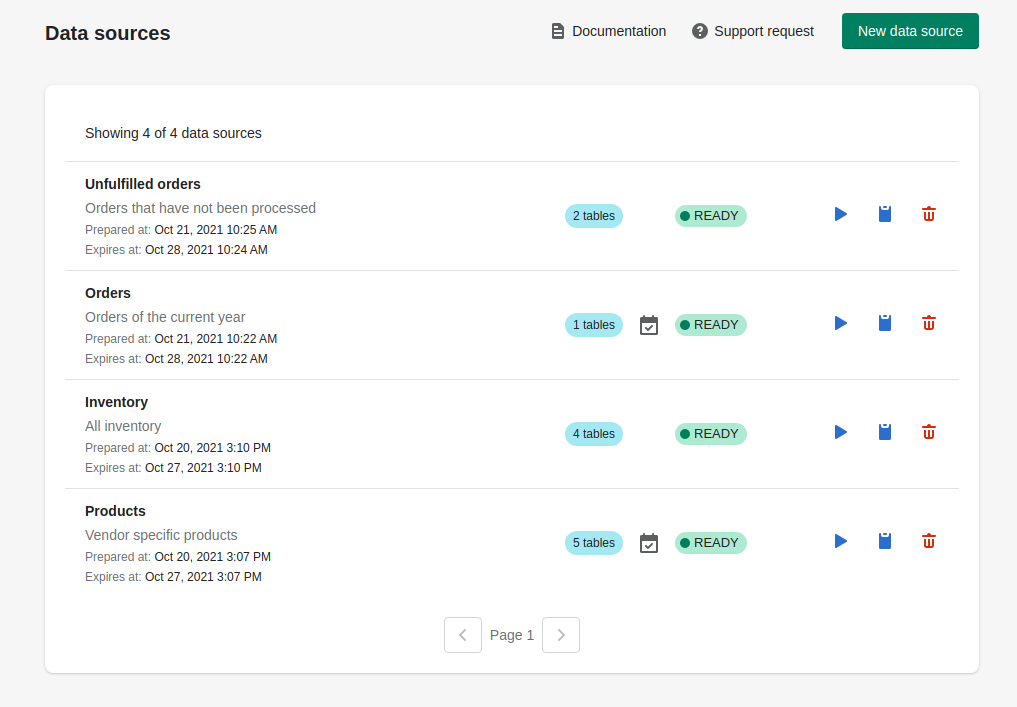1017x707 pixels.
Task: Delete the Inventory data source
Action: click(x=928, y=432)
